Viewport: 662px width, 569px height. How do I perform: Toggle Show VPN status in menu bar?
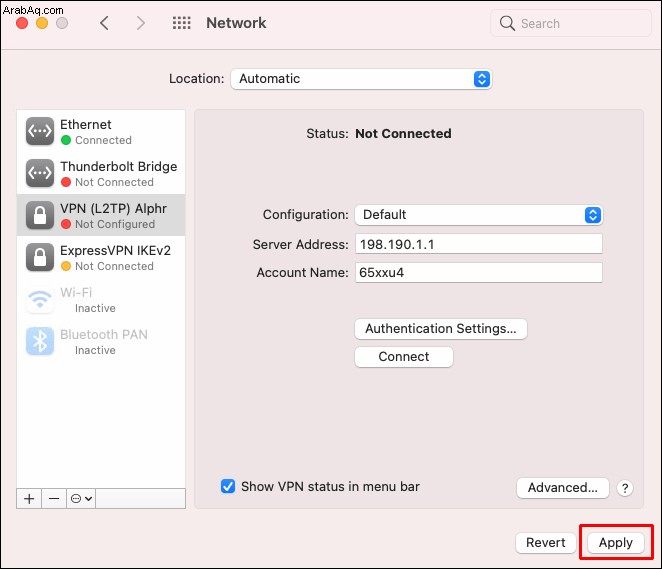point(228,486)
